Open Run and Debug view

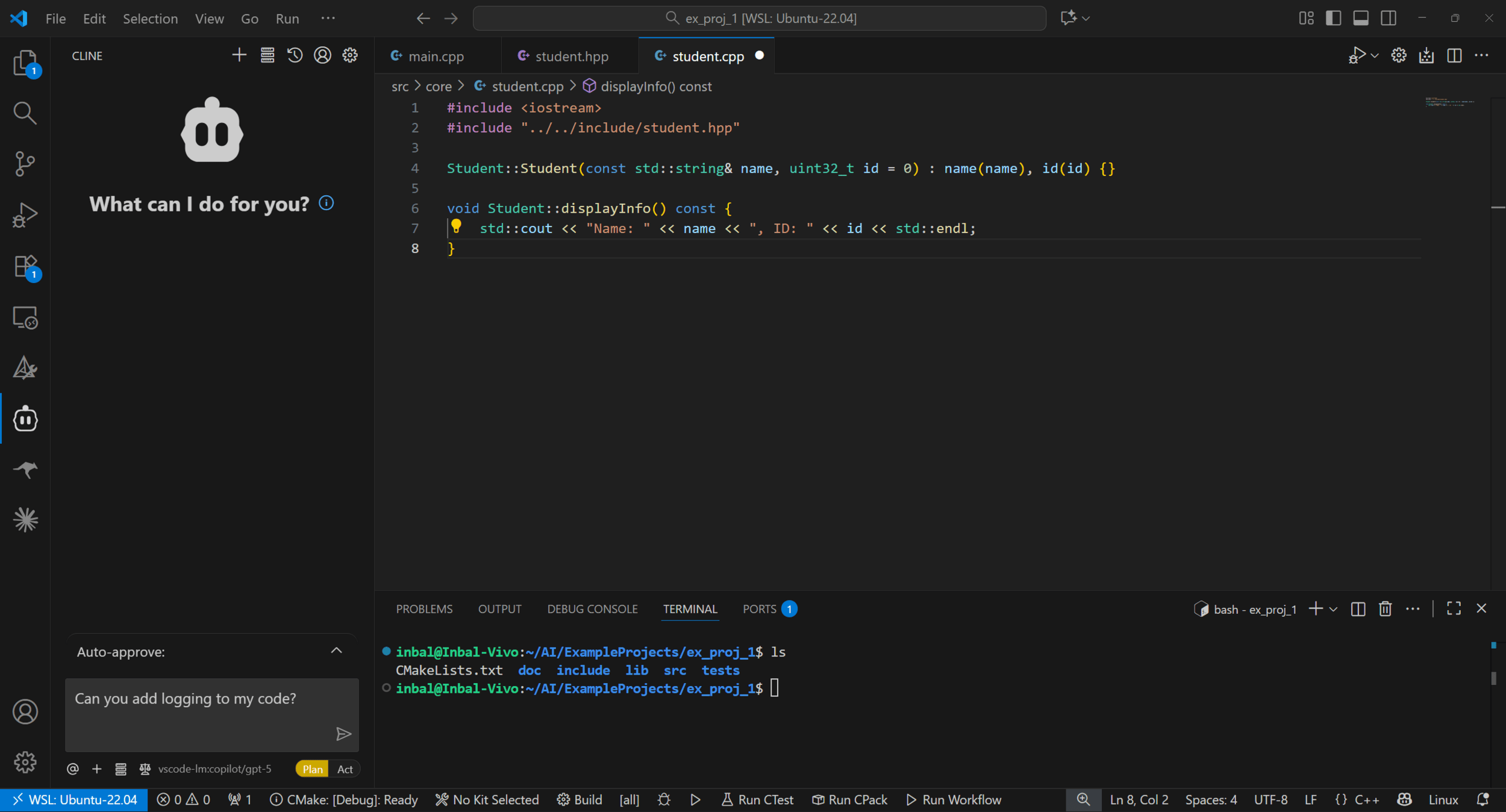25,214
